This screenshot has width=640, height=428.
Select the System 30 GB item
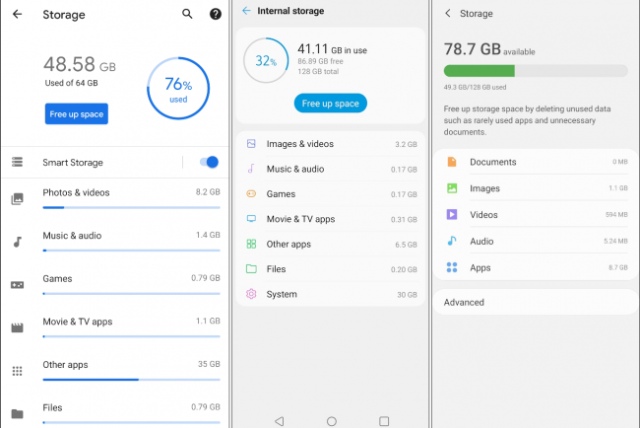tap(330, 294)
